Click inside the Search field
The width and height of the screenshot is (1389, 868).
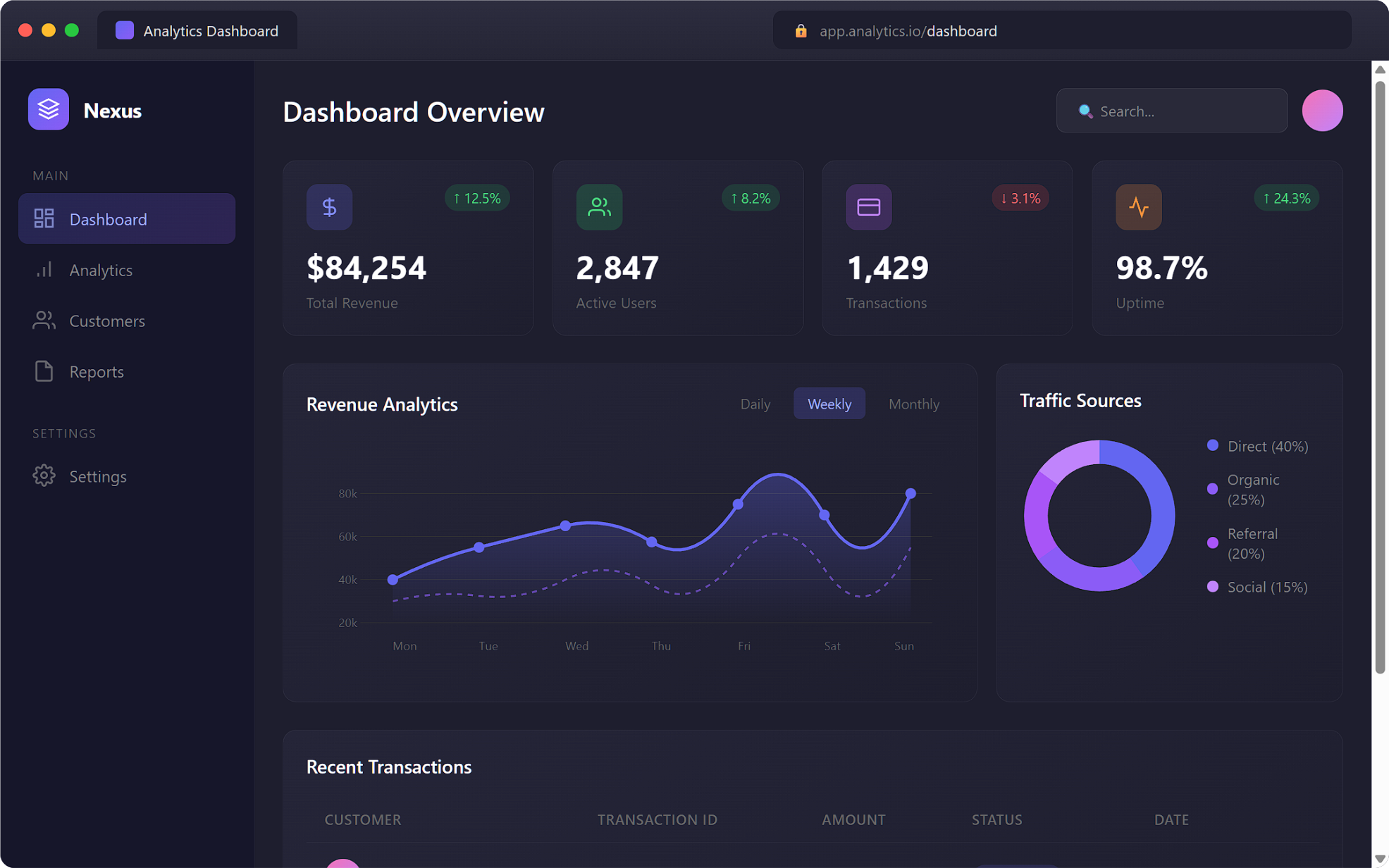1171,111
